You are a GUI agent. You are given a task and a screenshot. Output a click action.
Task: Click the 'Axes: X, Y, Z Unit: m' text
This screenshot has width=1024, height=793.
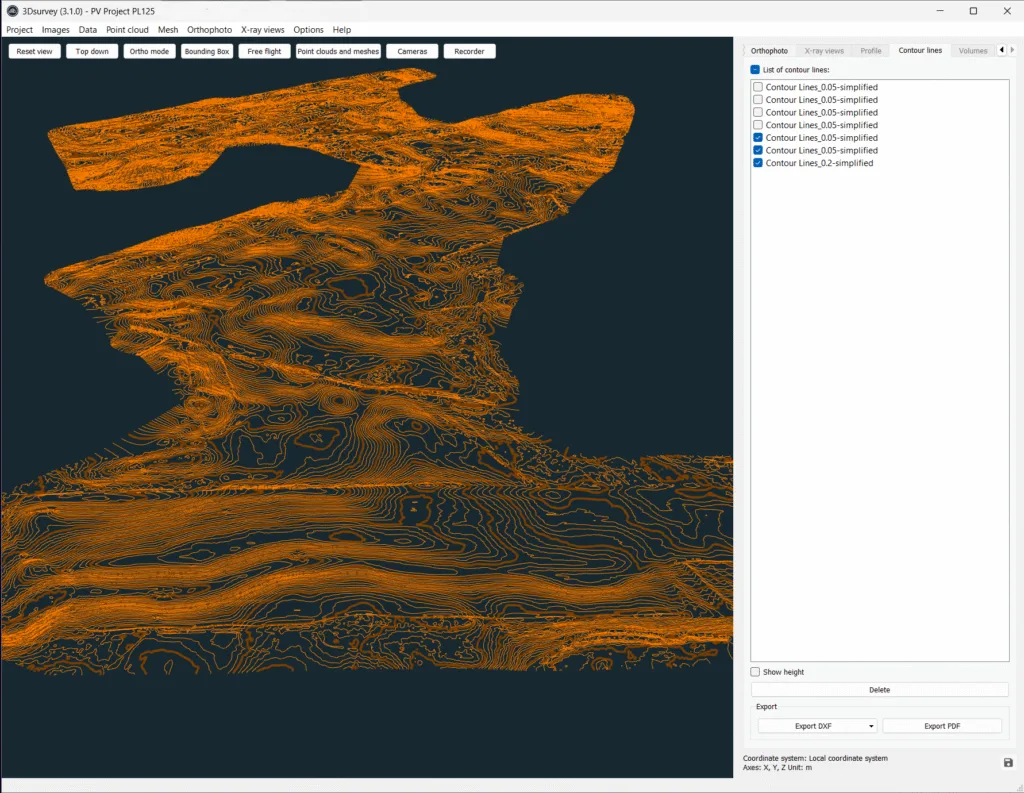click(x=777, y=768)
